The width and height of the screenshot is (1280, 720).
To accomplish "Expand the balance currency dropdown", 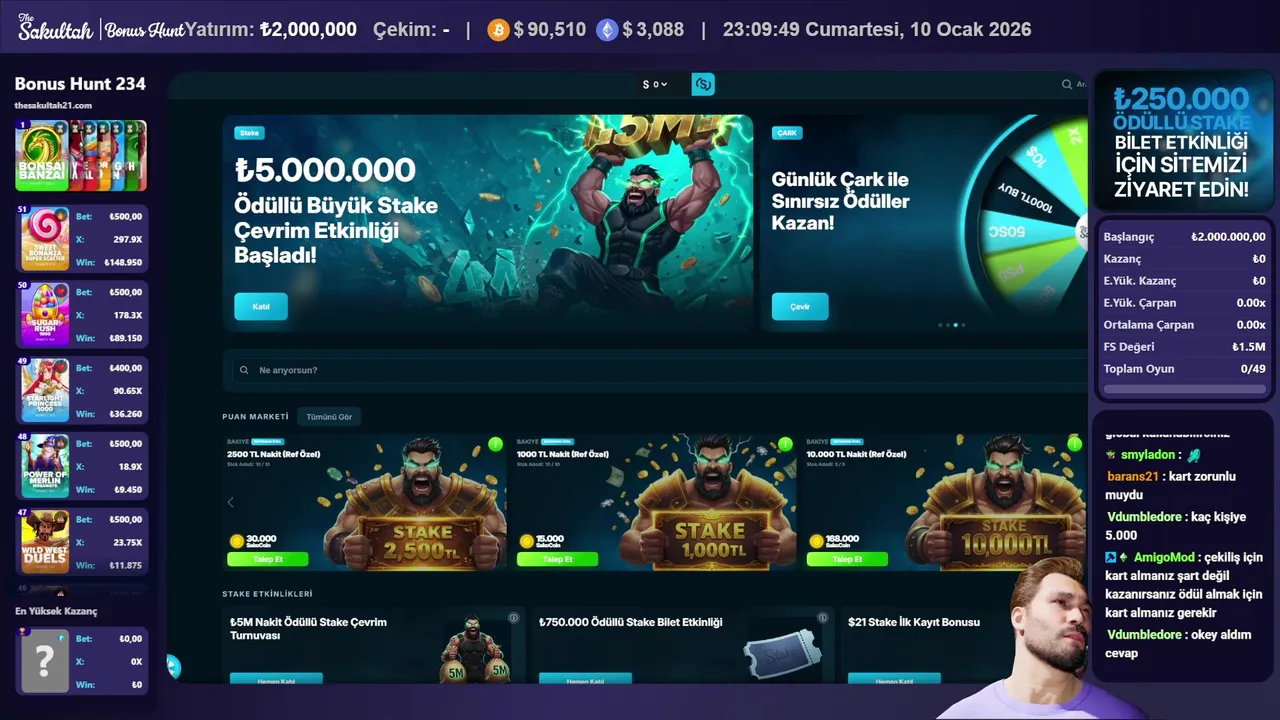I will pyautogui.click(x=655, y=84).
